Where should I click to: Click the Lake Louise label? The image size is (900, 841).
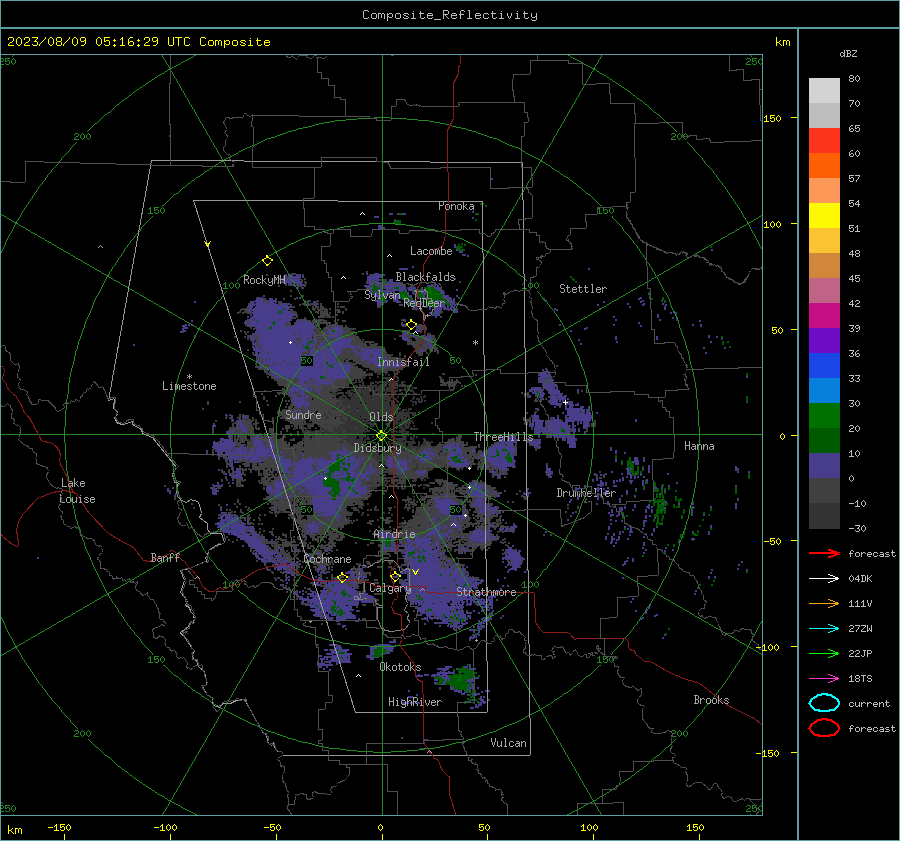point(77,491)
